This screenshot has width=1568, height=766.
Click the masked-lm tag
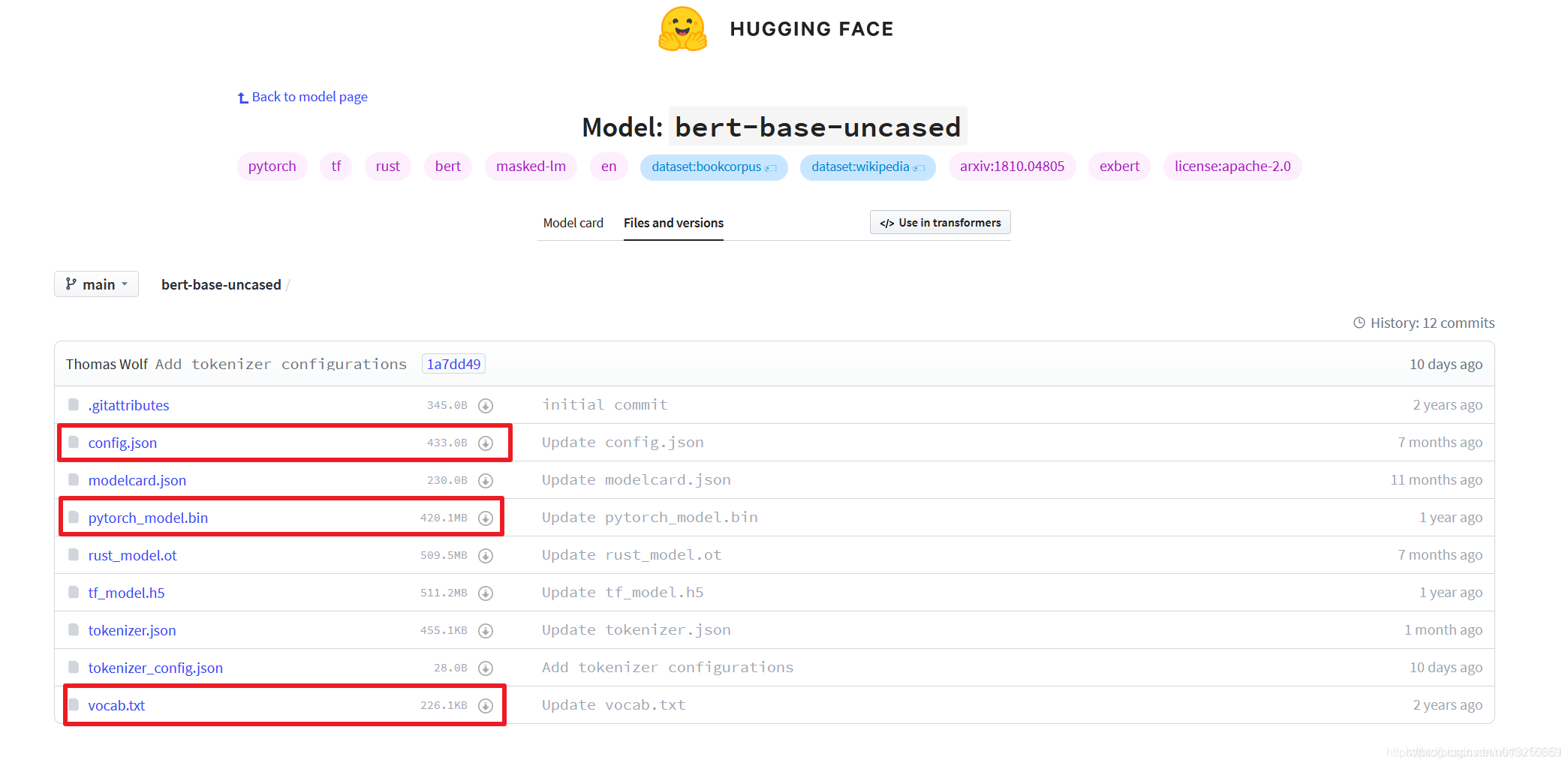coord(531,167)
